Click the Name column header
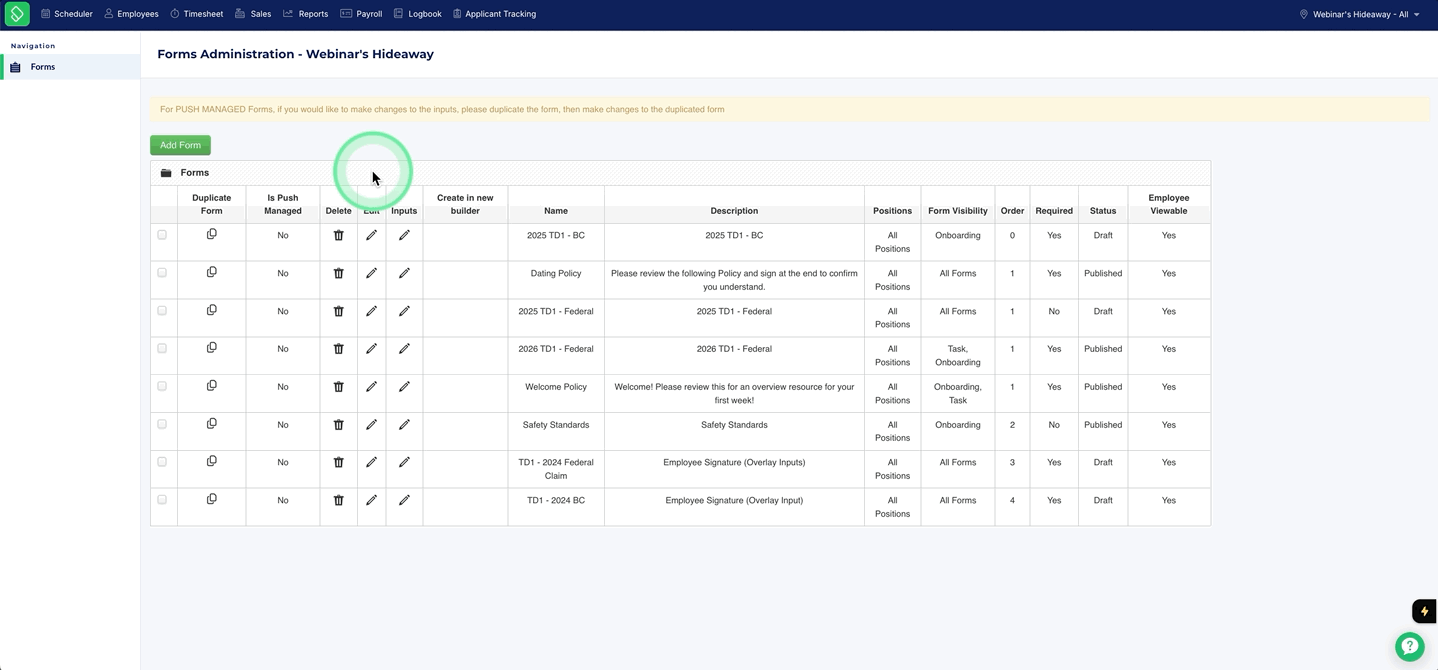 tap(556, 211)
